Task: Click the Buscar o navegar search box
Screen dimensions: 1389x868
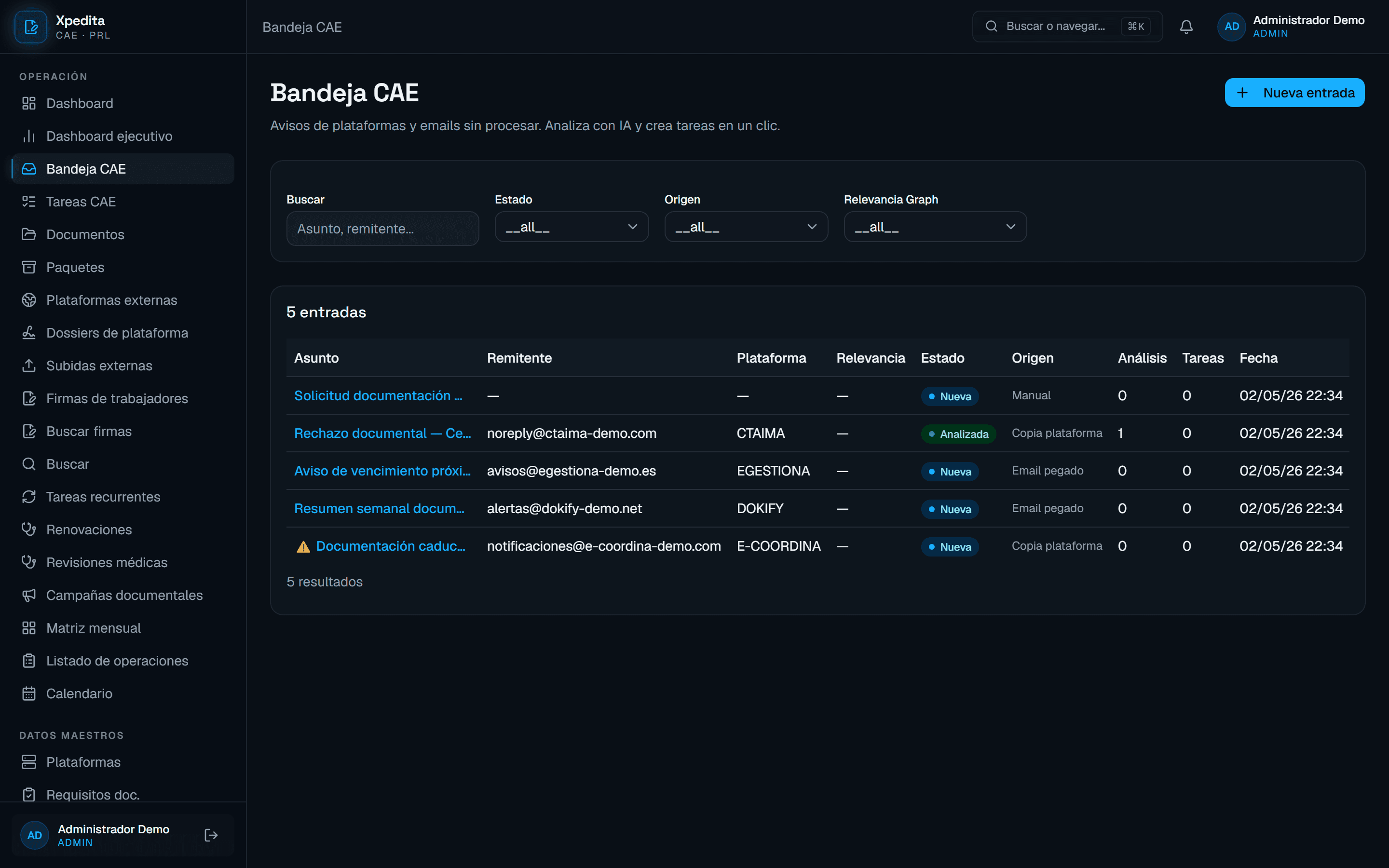Action: [1067, 27]
